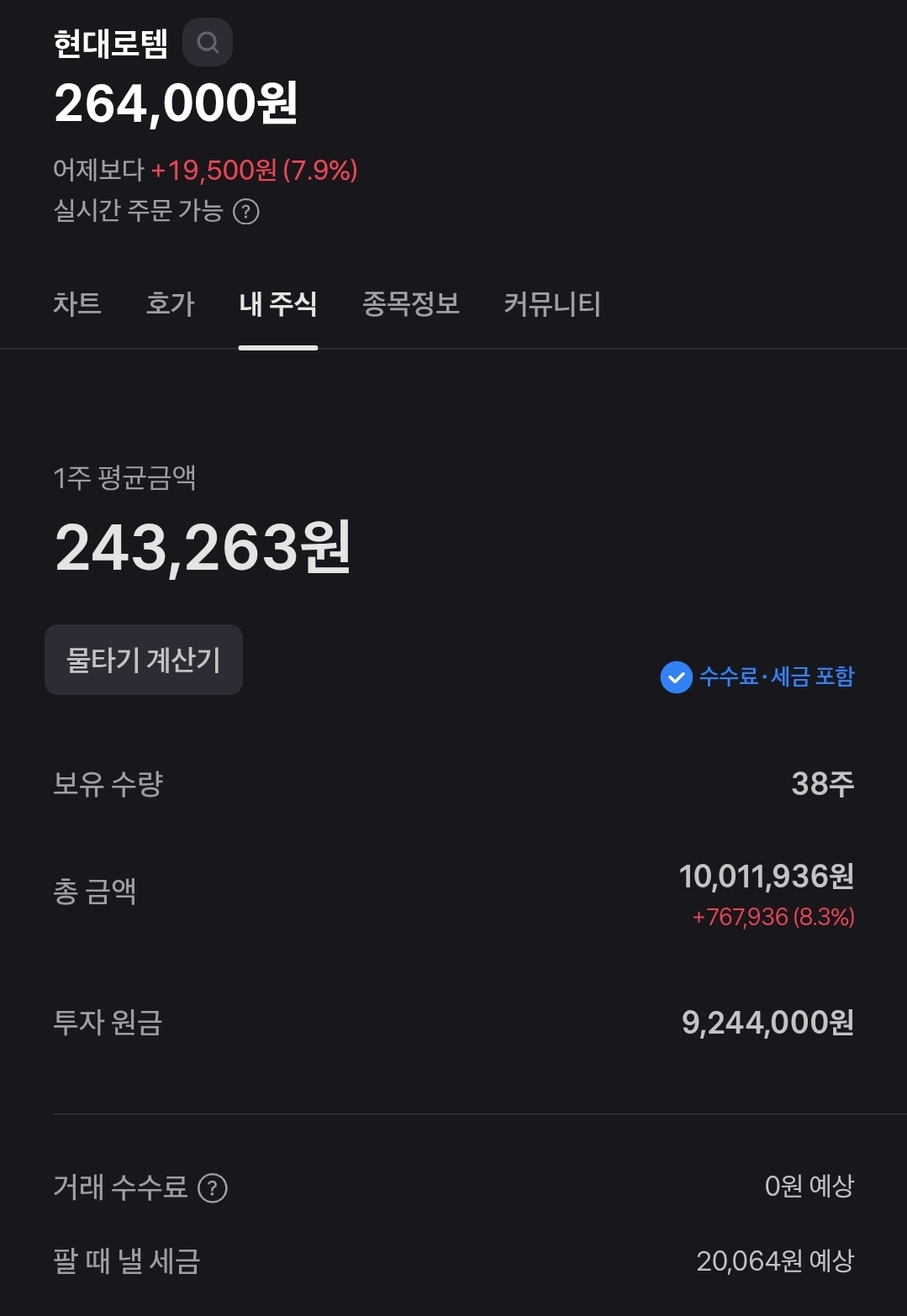
Task: Click the 현대로템 stock name title
Action: point(110,44)
